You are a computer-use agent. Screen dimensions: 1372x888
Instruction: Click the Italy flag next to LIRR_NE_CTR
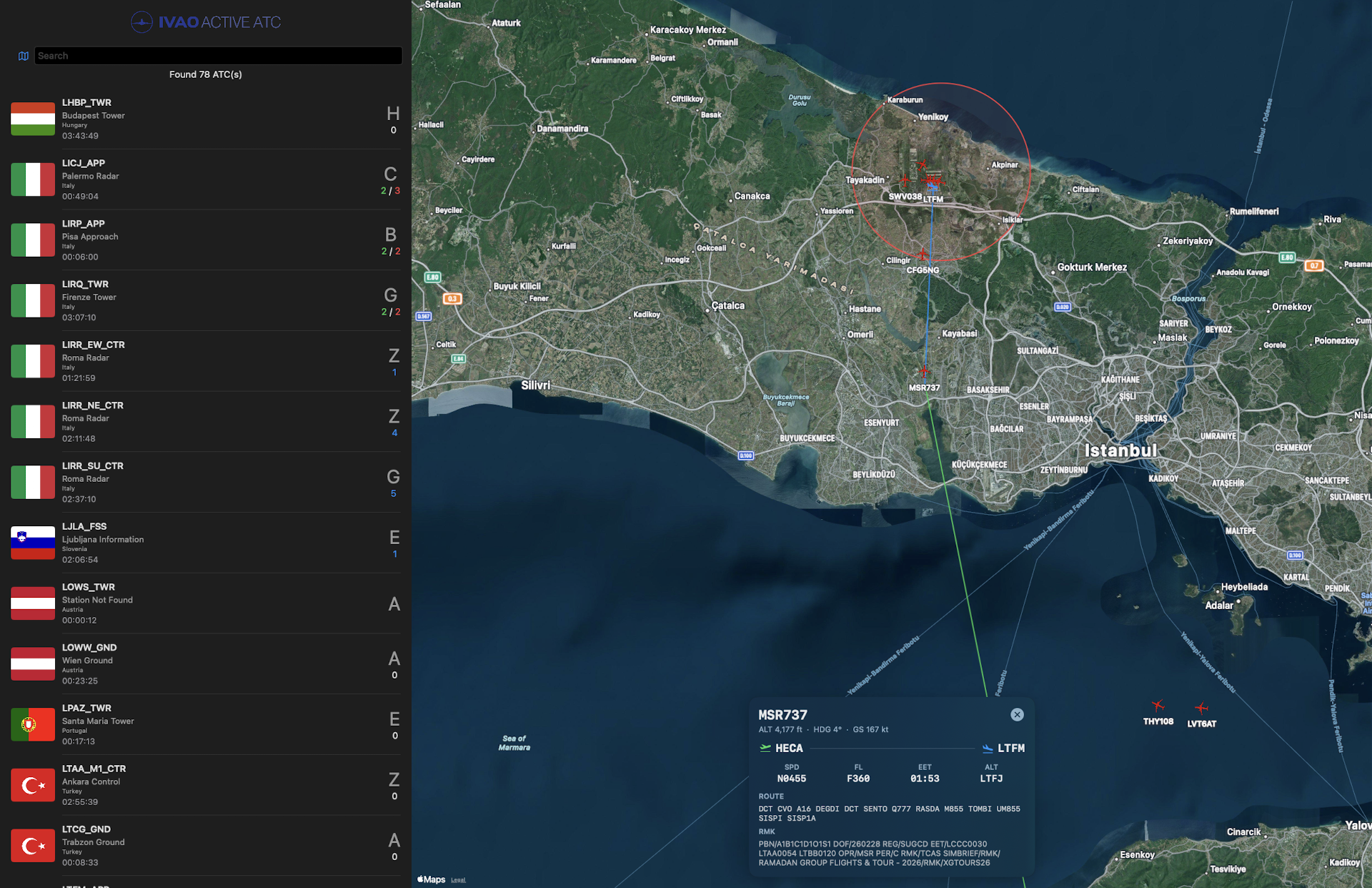[32, 422]
